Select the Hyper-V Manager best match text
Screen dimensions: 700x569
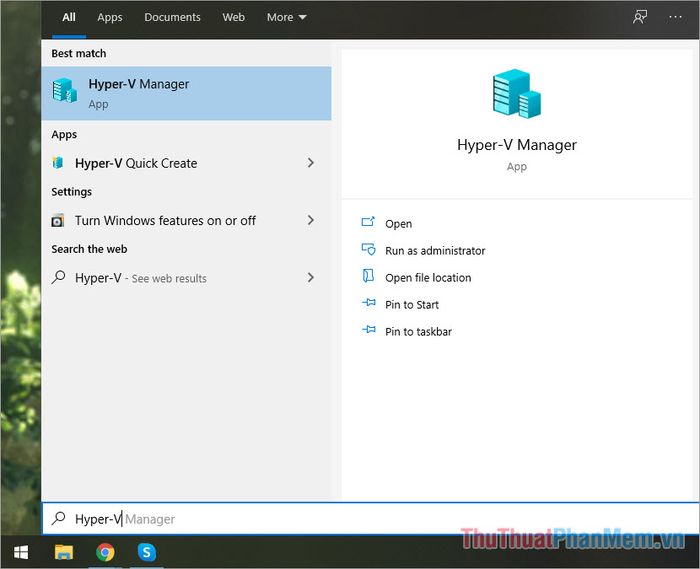pyautogui.click(x=138, y=84)
